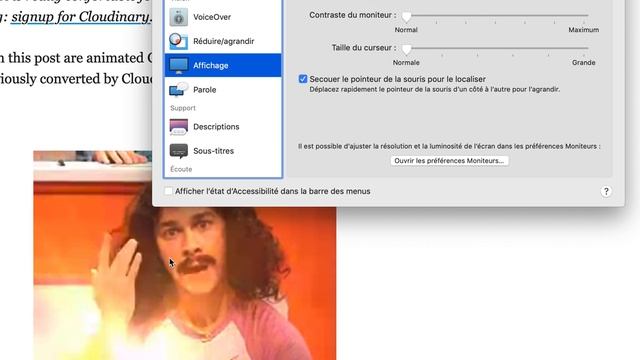Screen dimensions: 640x360
Task: Open the VoiceOver accessibility settings
Action: click(x=223, y=17)
